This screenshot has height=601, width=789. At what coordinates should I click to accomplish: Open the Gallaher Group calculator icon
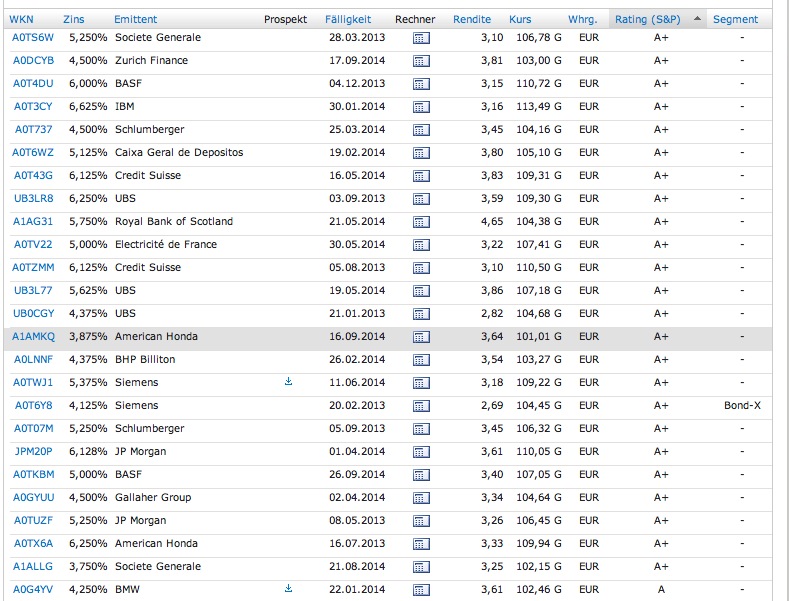click(x=421, y=498)
